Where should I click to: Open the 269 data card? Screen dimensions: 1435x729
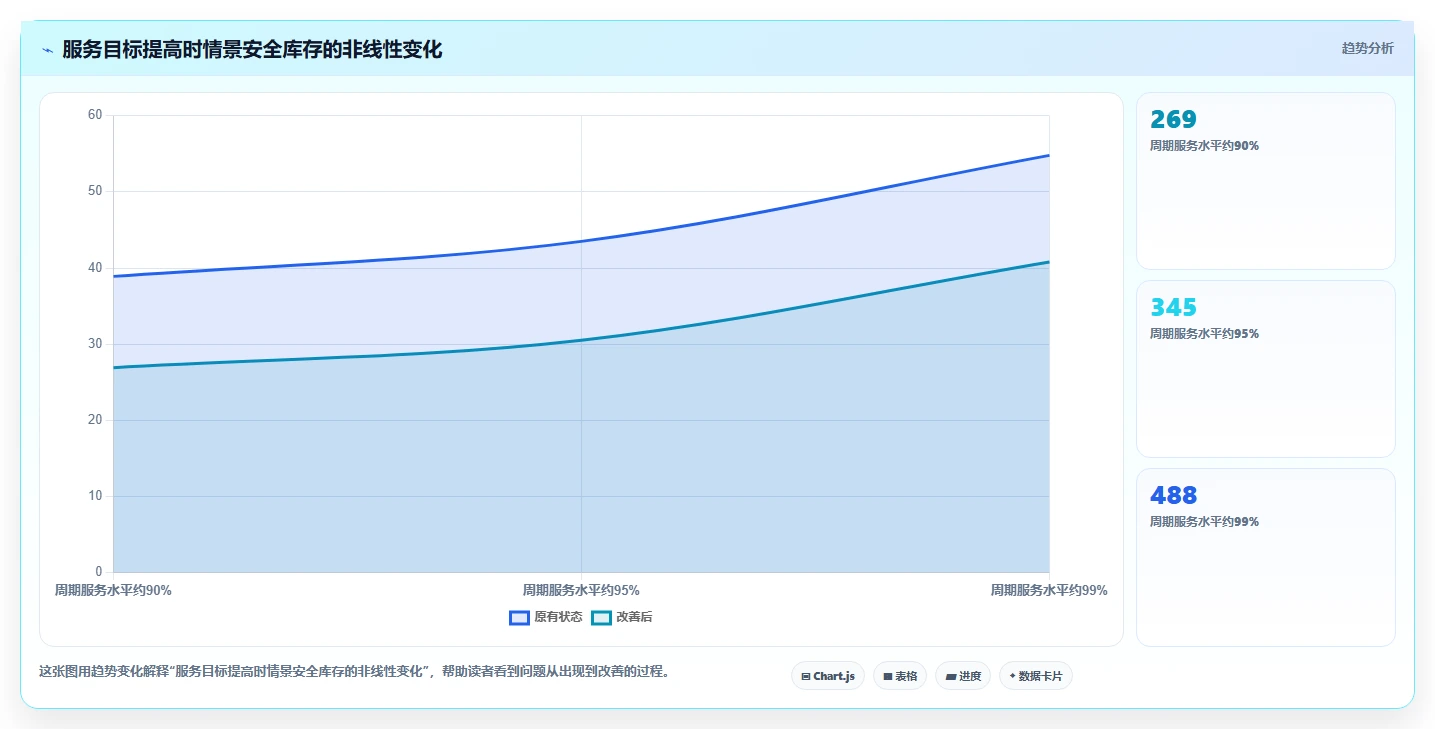(x=1266, y=181)
